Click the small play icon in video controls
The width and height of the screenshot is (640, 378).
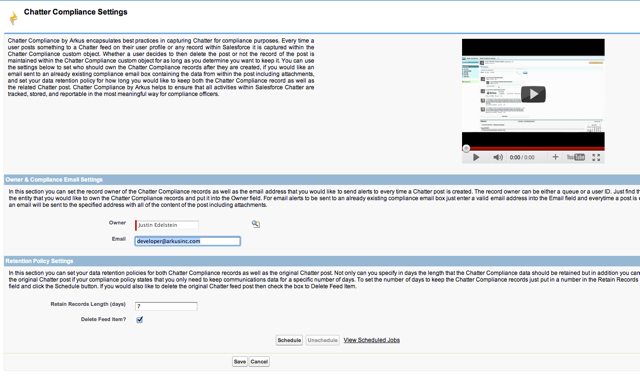[476, 157]
